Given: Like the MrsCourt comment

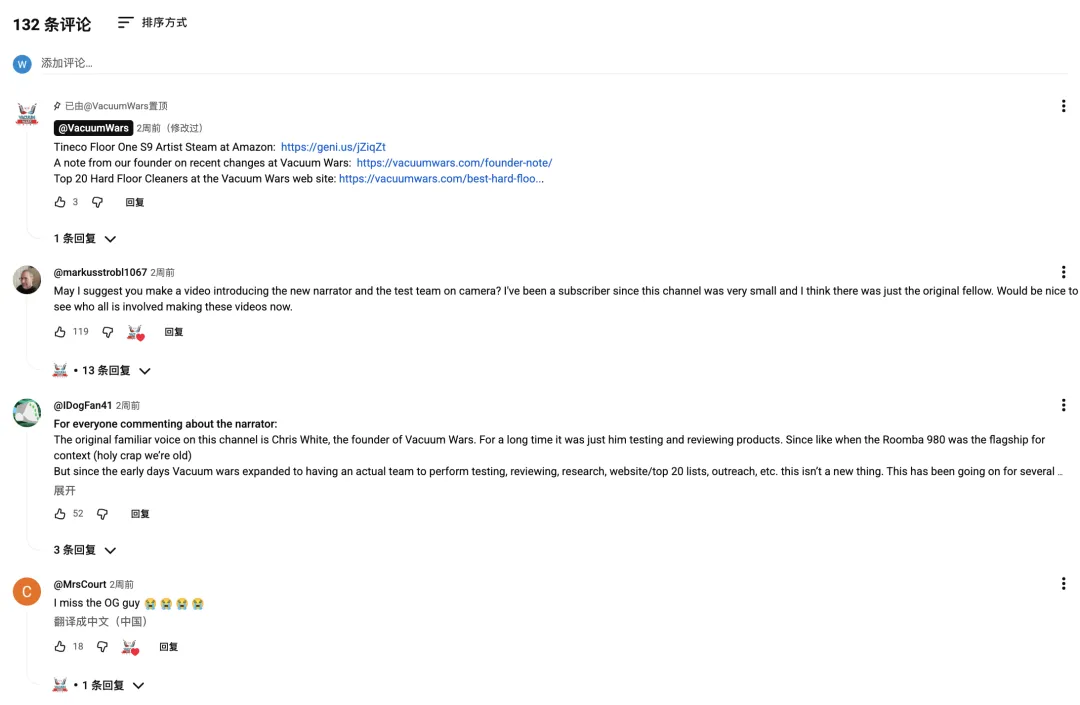Looking at the screenshot, I should pyautogui.click(x=60, y=647).
